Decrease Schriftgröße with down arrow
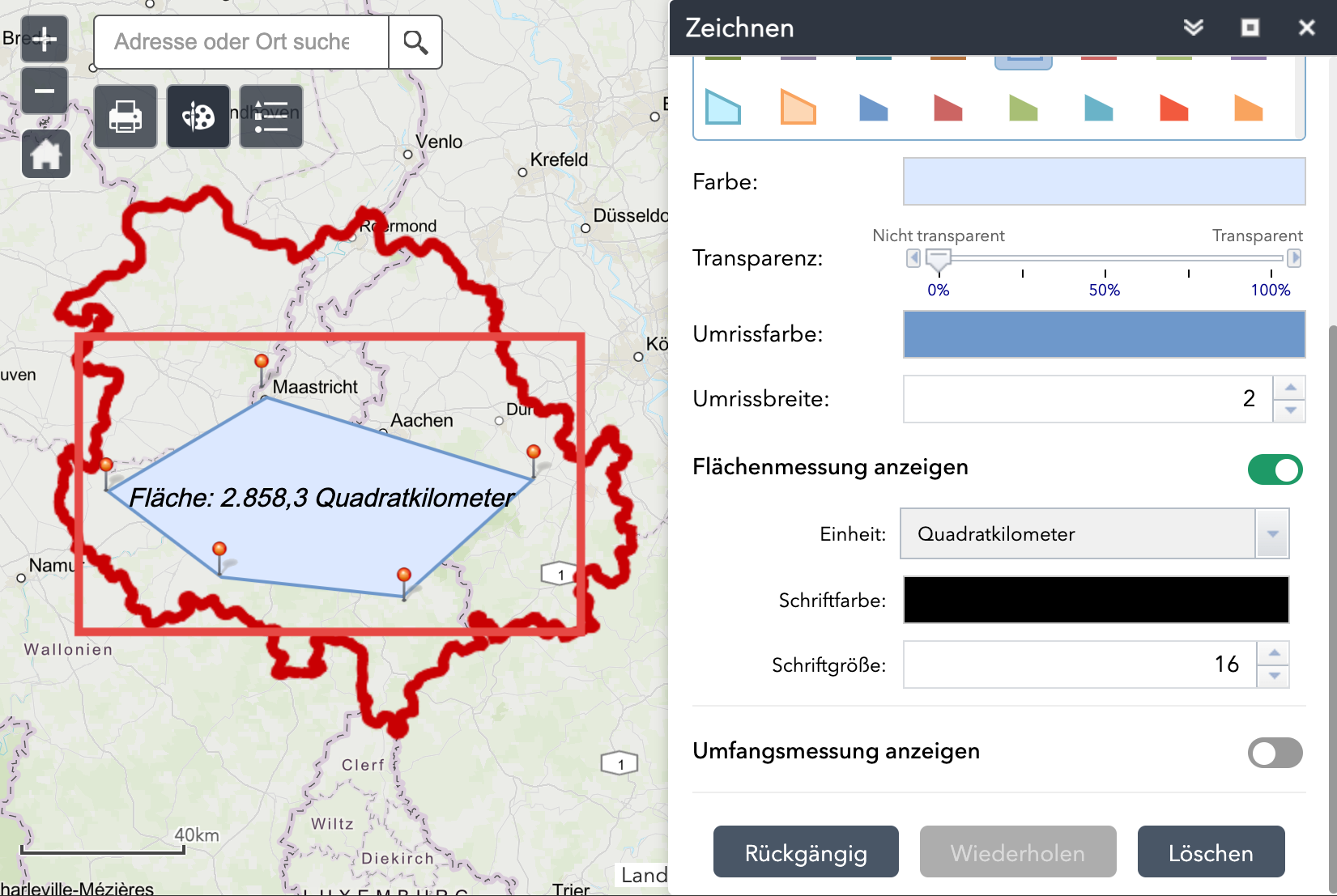1337x896 pixels. 1274,676
